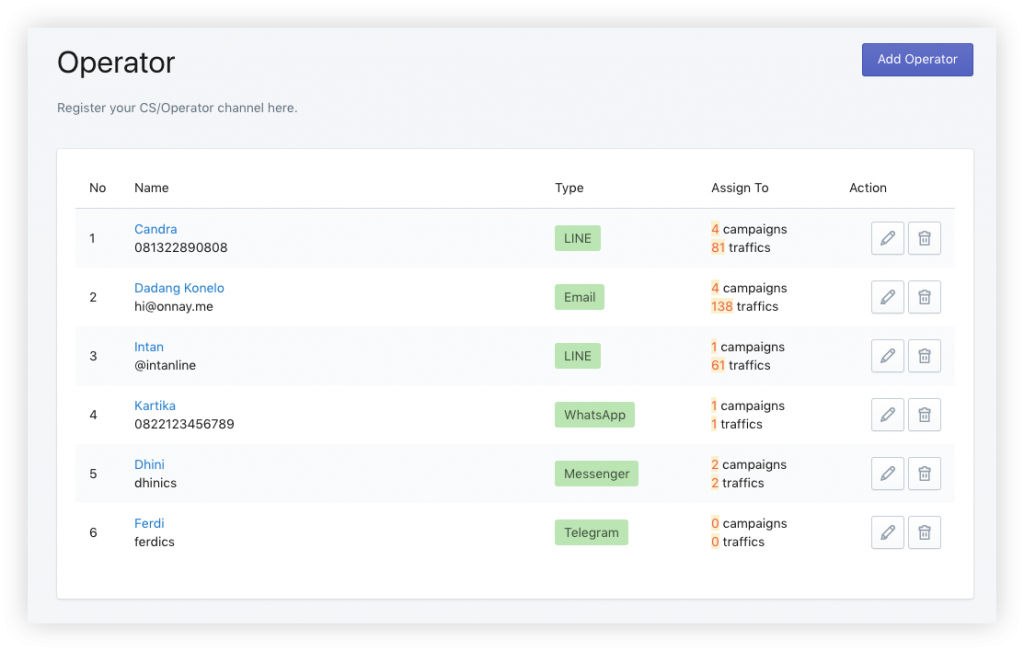Click the Telegram type badge
This screenshot has width=1024, height=651.
point(591,532)
